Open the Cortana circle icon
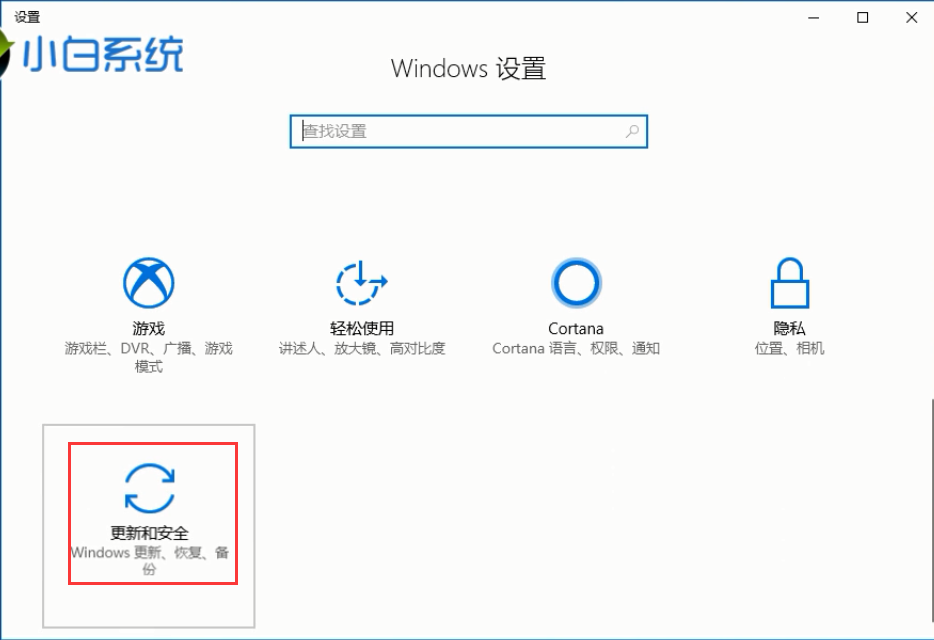The width and height of the screenshot is (934, 640). (x=576, y=283)
